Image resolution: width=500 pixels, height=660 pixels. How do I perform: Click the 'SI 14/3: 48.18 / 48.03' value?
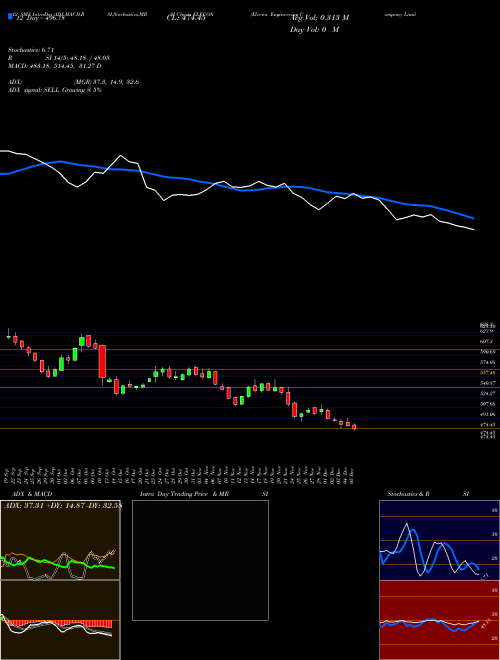(77, 58)
